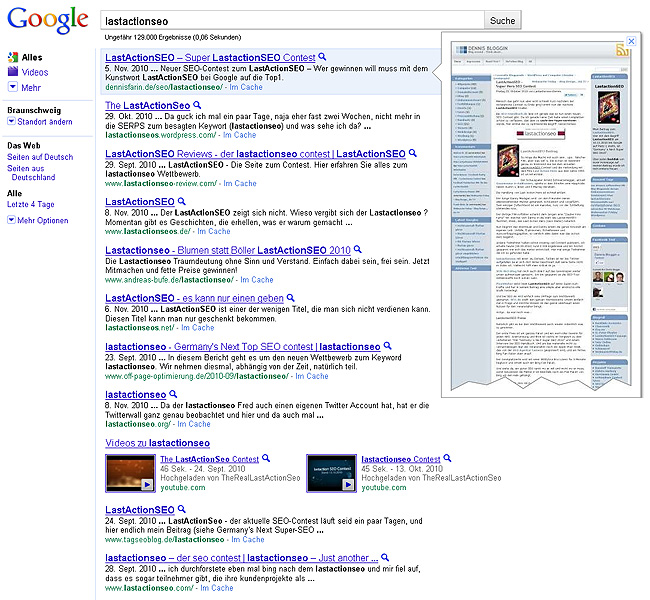Open 'Im Cache' for lastactionseo-review.com result
650x600 pixels.
point(240,183)
